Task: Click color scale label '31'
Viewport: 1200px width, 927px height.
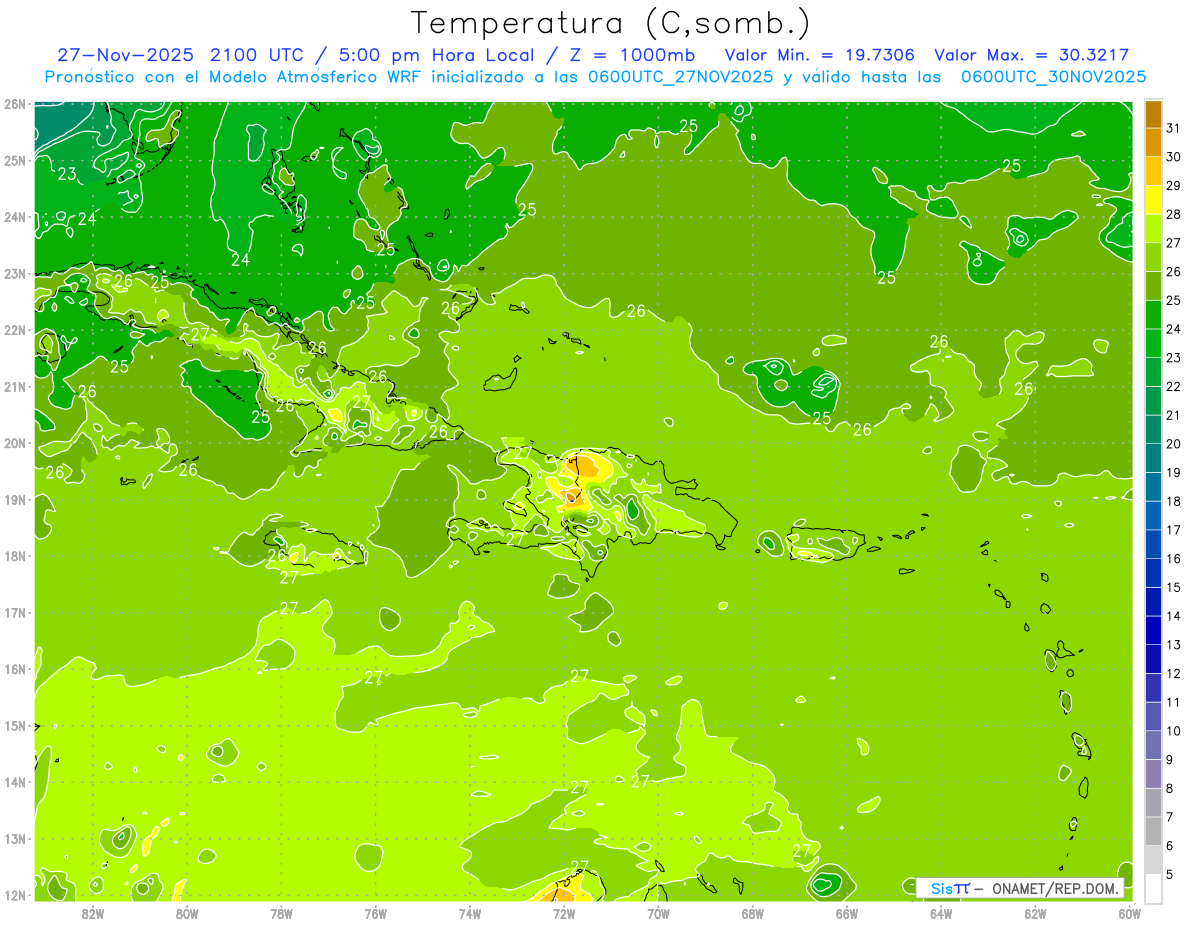Action: coord(1173,128)
